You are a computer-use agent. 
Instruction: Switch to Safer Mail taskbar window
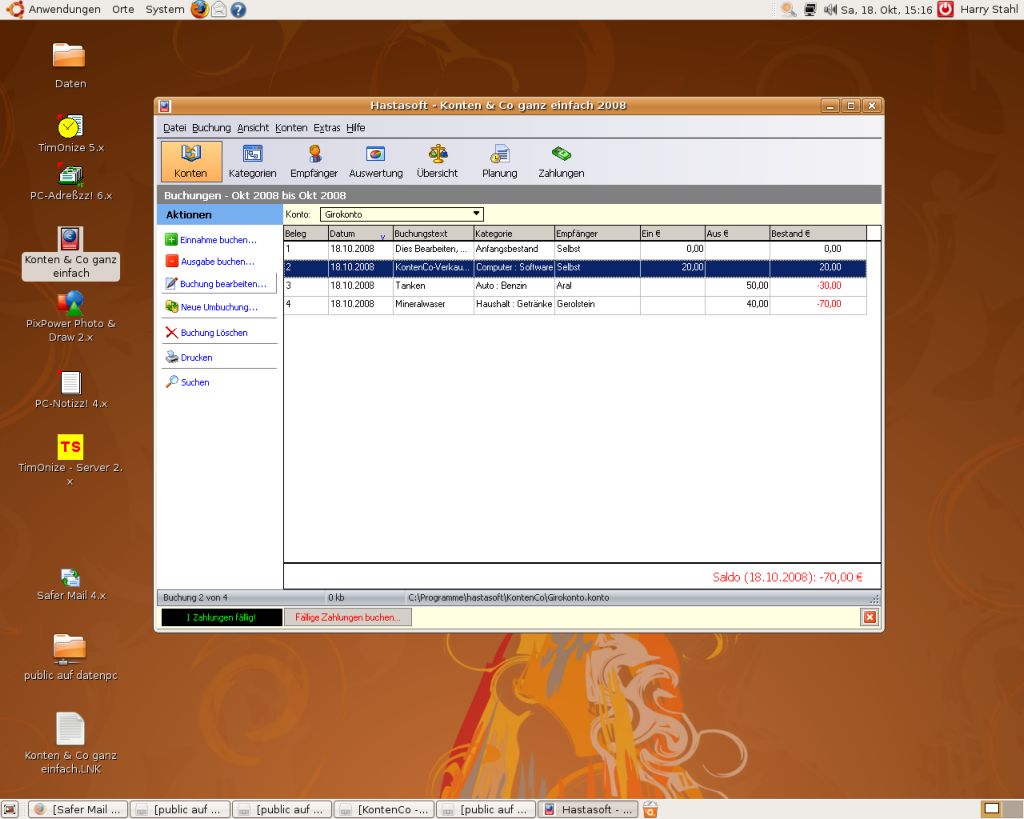78,809
